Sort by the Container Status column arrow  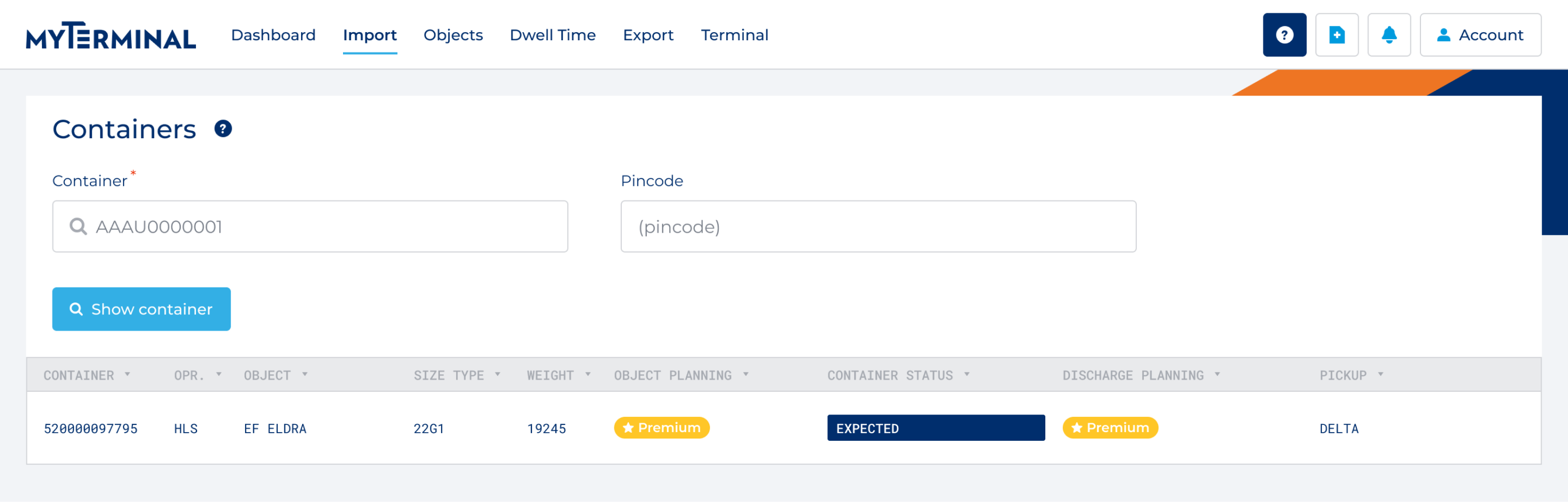point(967,375)
